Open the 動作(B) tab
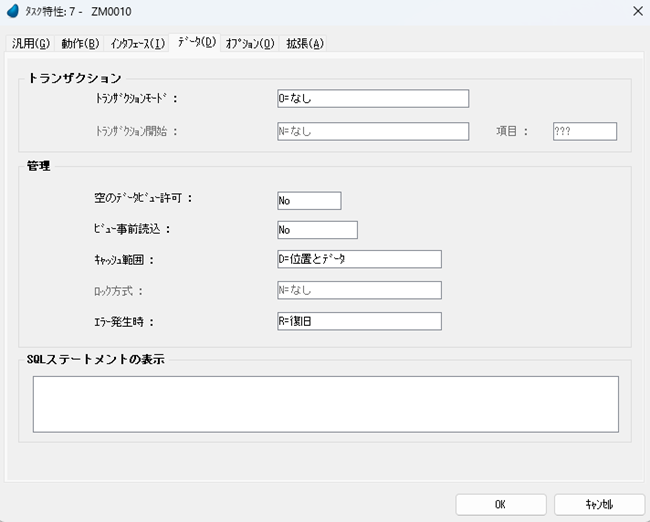Screen dimensions: 650x522 tap(80, 44)
